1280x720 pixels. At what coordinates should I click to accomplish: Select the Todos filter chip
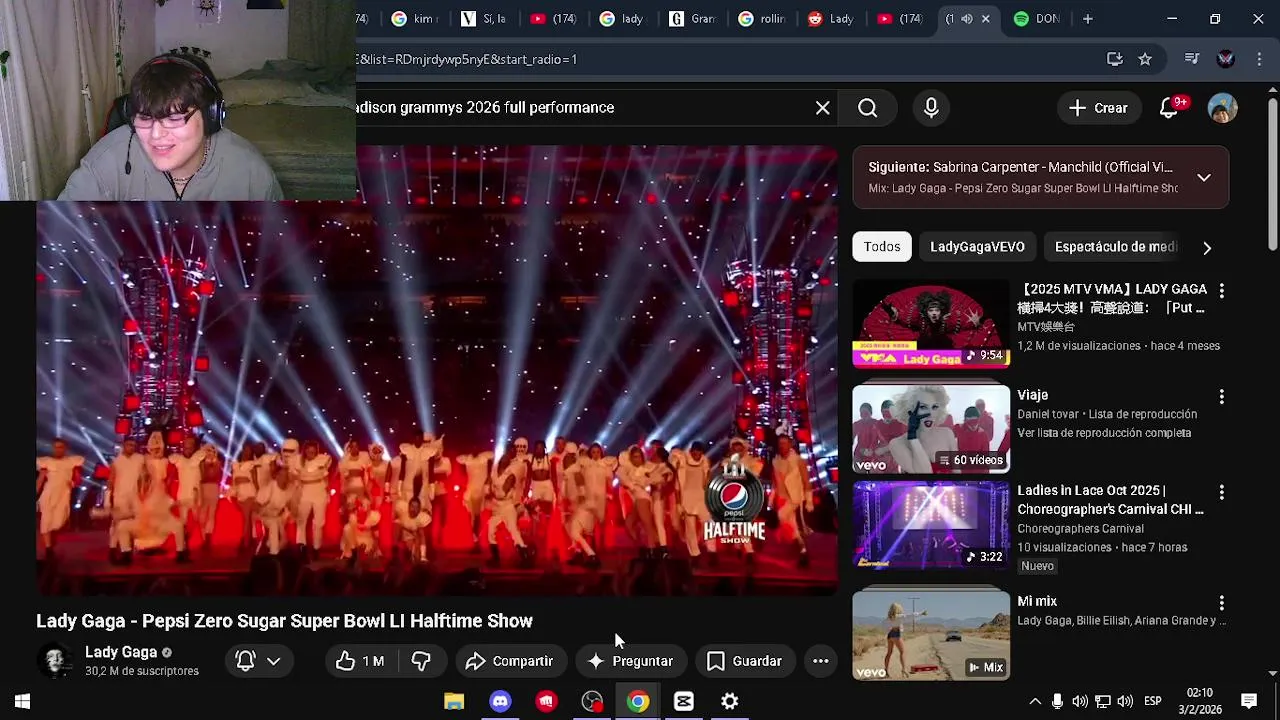pyautogui.click(x=882, y=247)
